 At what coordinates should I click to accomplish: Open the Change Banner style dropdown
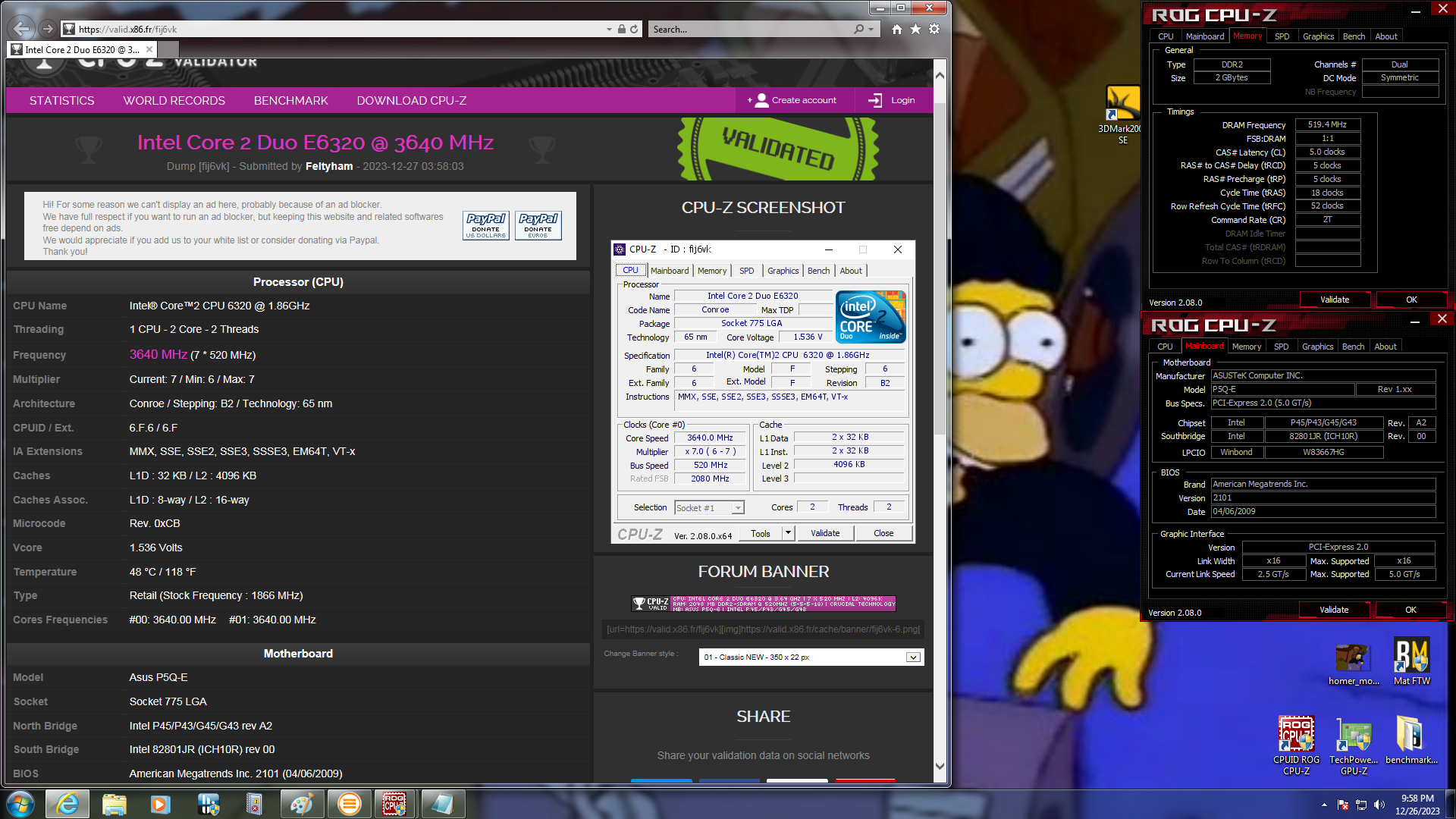[811, 657]
